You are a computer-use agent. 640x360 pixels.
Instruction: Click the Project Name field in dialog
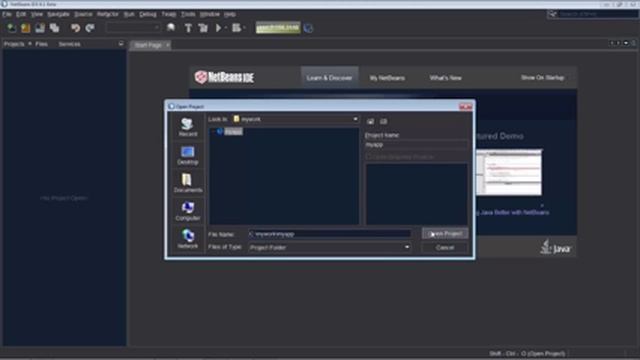click(x=416, y=145)
